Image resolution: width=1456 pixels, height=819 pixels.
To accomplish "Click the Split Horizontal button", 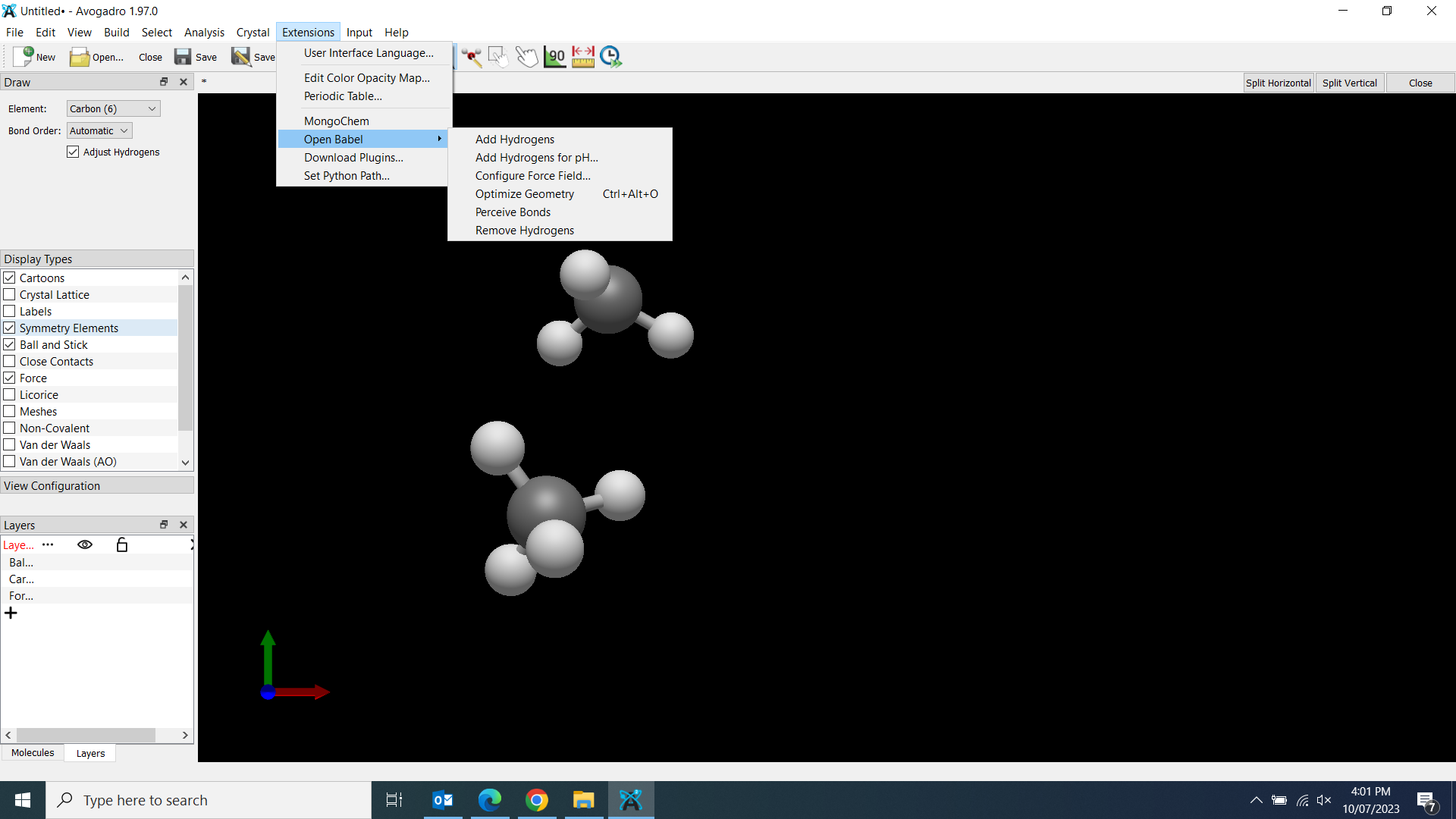I will 1278,83.
